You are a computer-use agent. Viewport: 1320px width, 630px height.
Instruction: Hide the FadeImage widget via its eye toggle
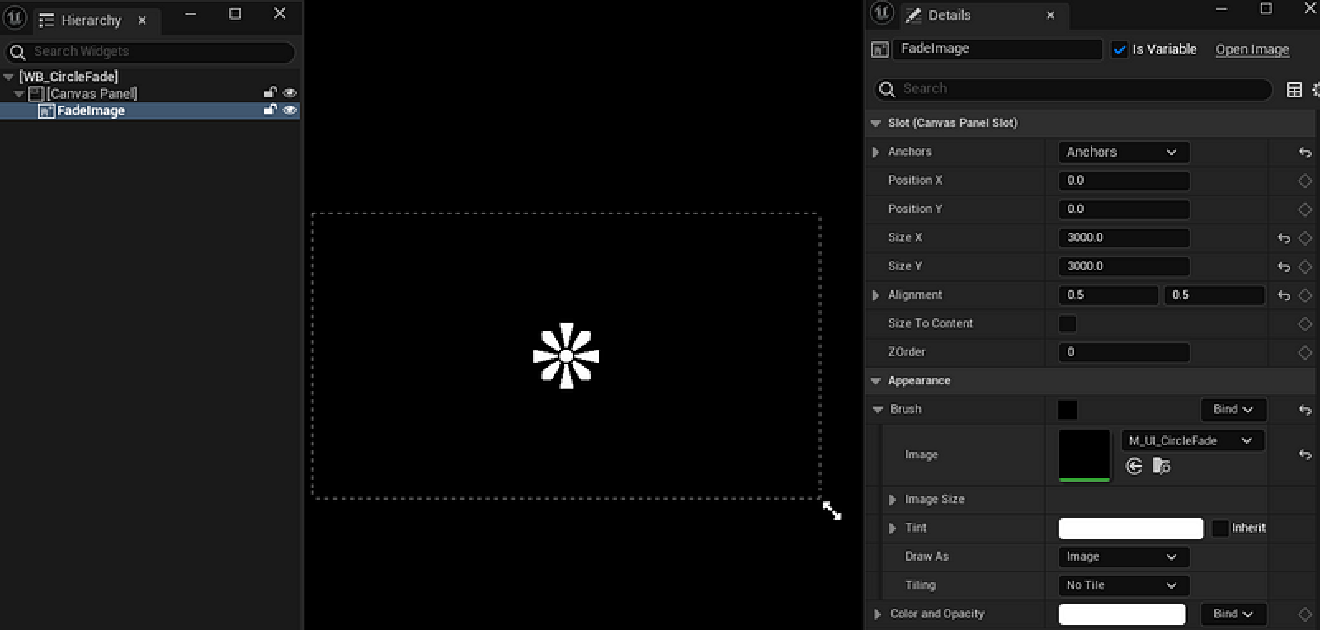(290, 110)
